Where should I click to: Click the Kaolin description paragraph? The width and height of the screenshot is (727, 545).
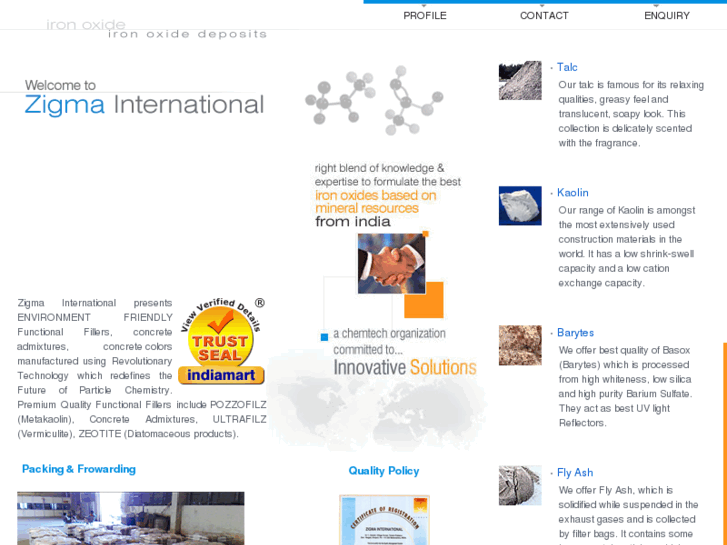627,247
